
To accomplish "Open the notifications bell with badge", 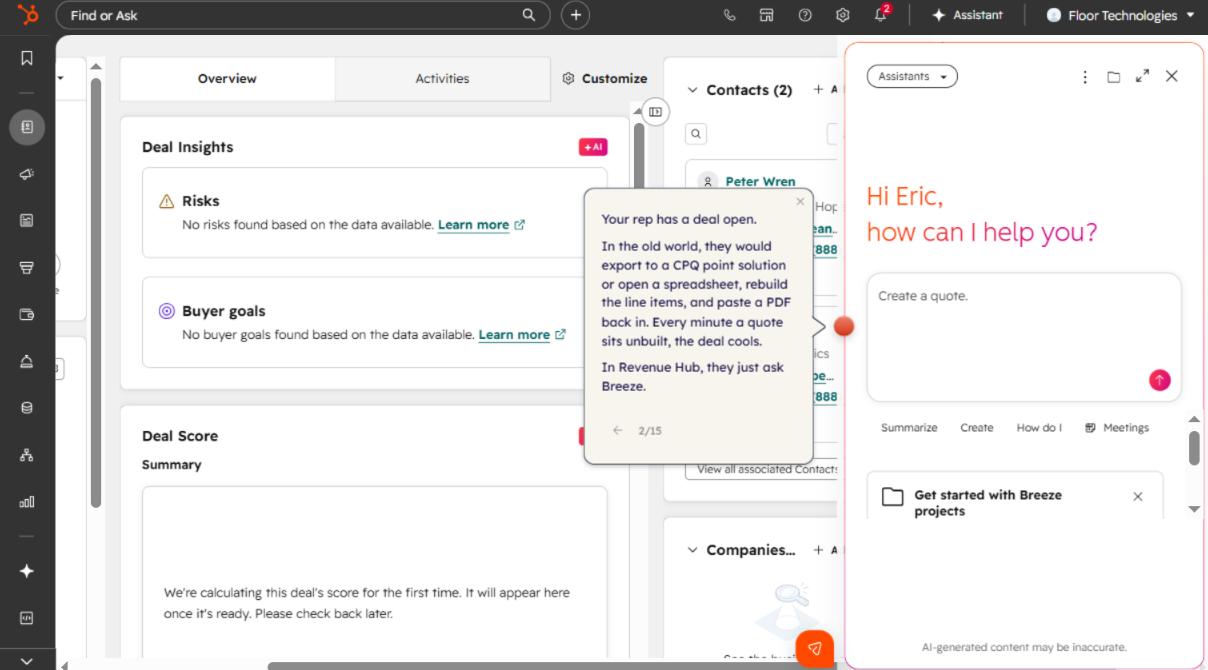I will [x=881, y=14].
